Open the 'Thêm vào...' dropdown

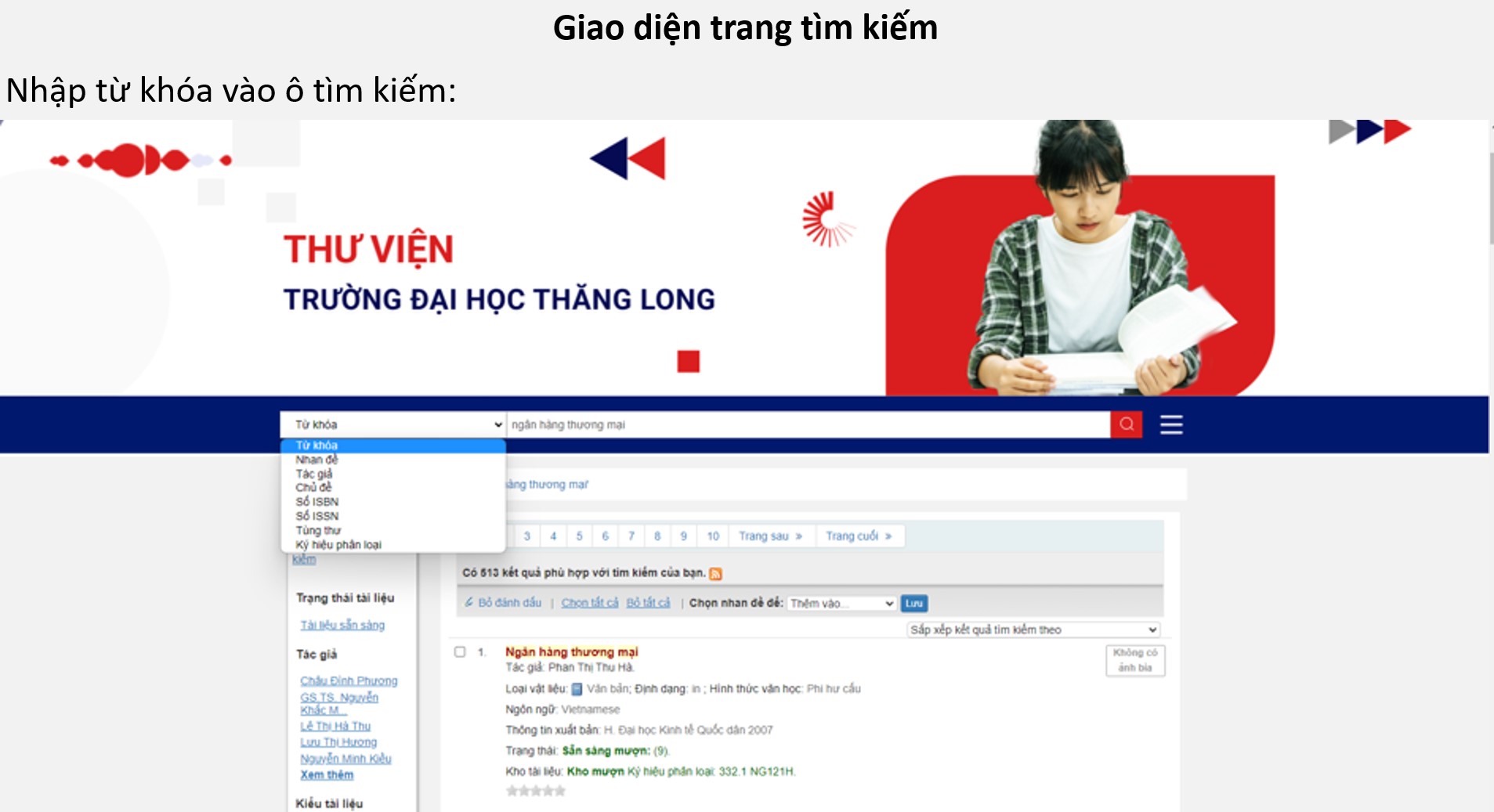click(x=841, y=604)
